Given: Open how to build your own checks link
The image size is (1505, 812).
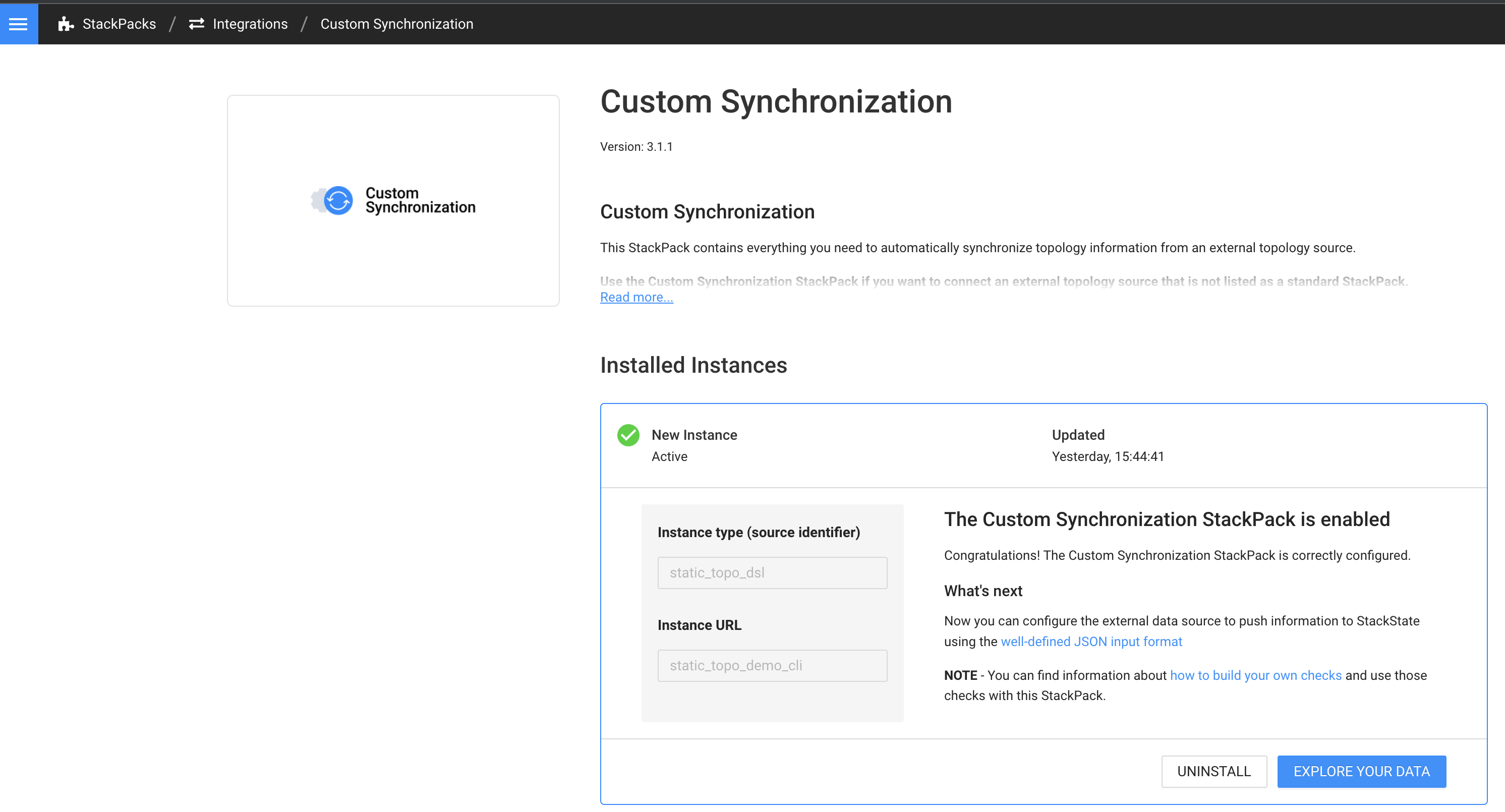Looking at the screenshot, I should pos(1255,676).
